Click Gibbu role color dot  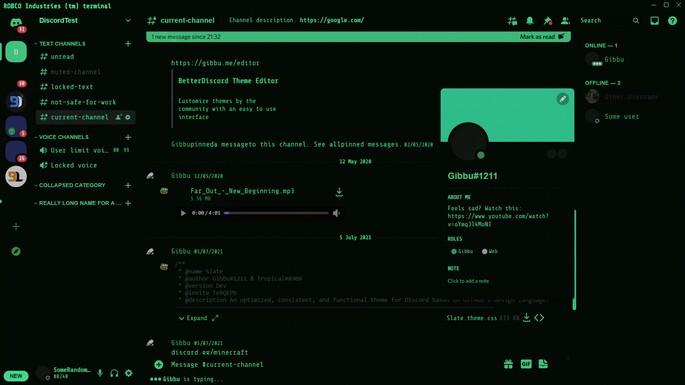pos(453,251)
